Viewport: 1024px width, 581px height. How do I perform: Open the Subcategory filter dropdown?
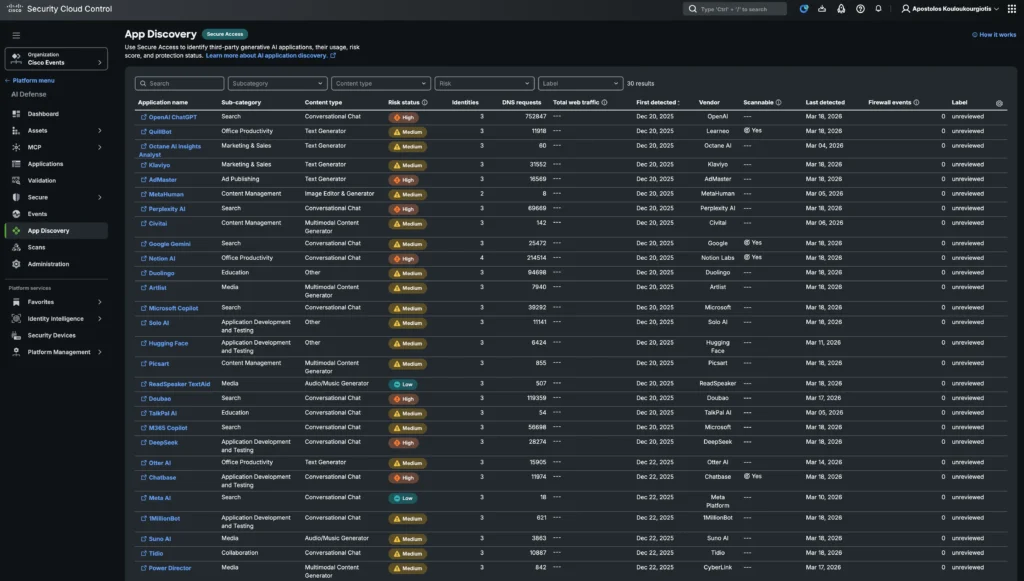(x=277, y=84)
